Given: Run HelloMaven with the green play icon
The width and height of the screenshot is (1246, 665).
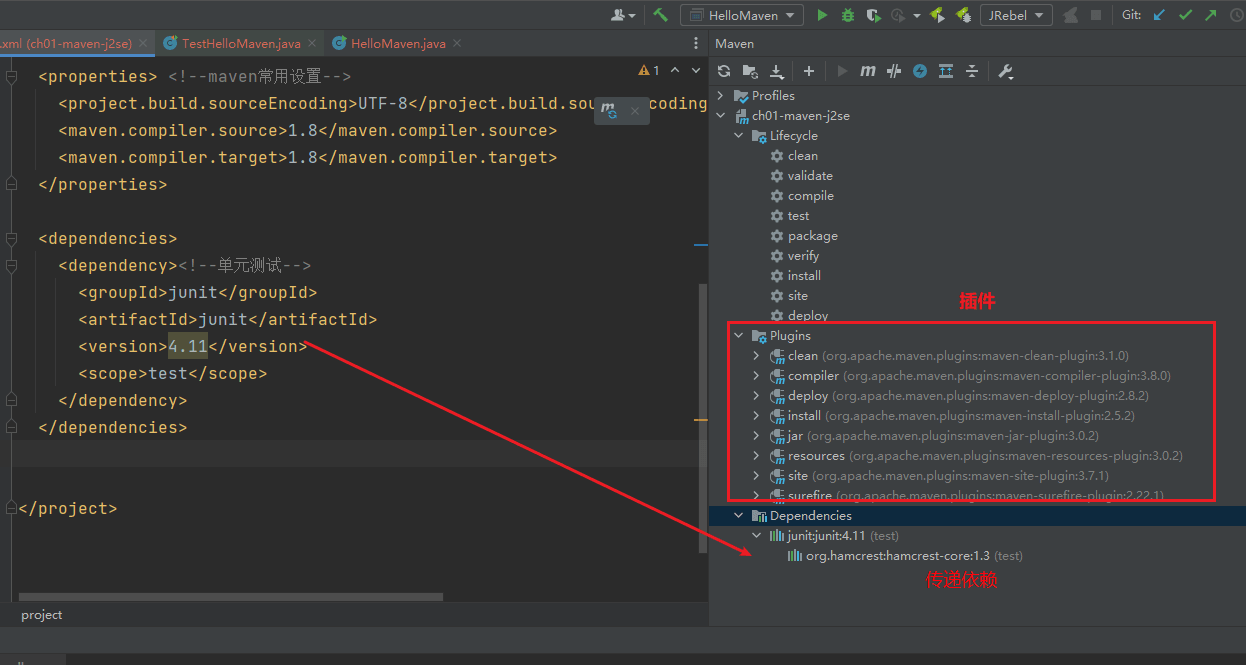Looking at the screenshot, I should (822, 15).
